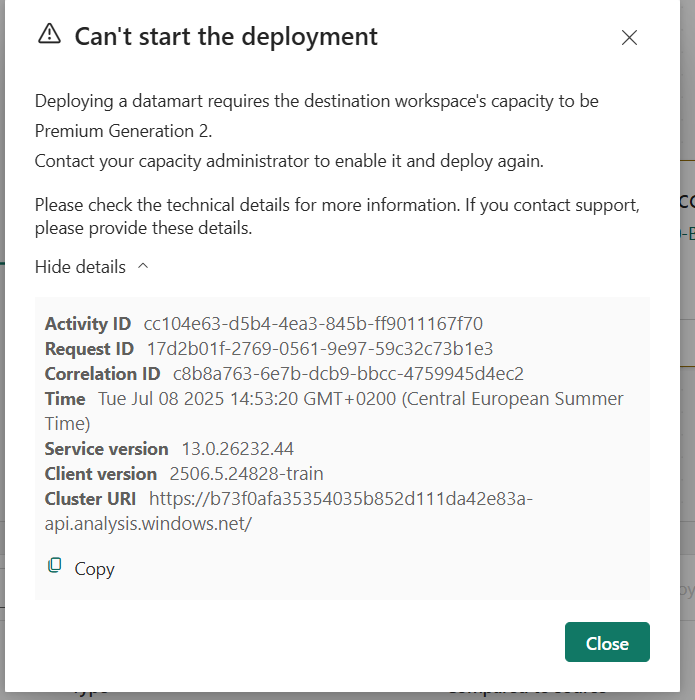Click the Cluster URI label
Screen dimensions: 695x700
point(90,499)
